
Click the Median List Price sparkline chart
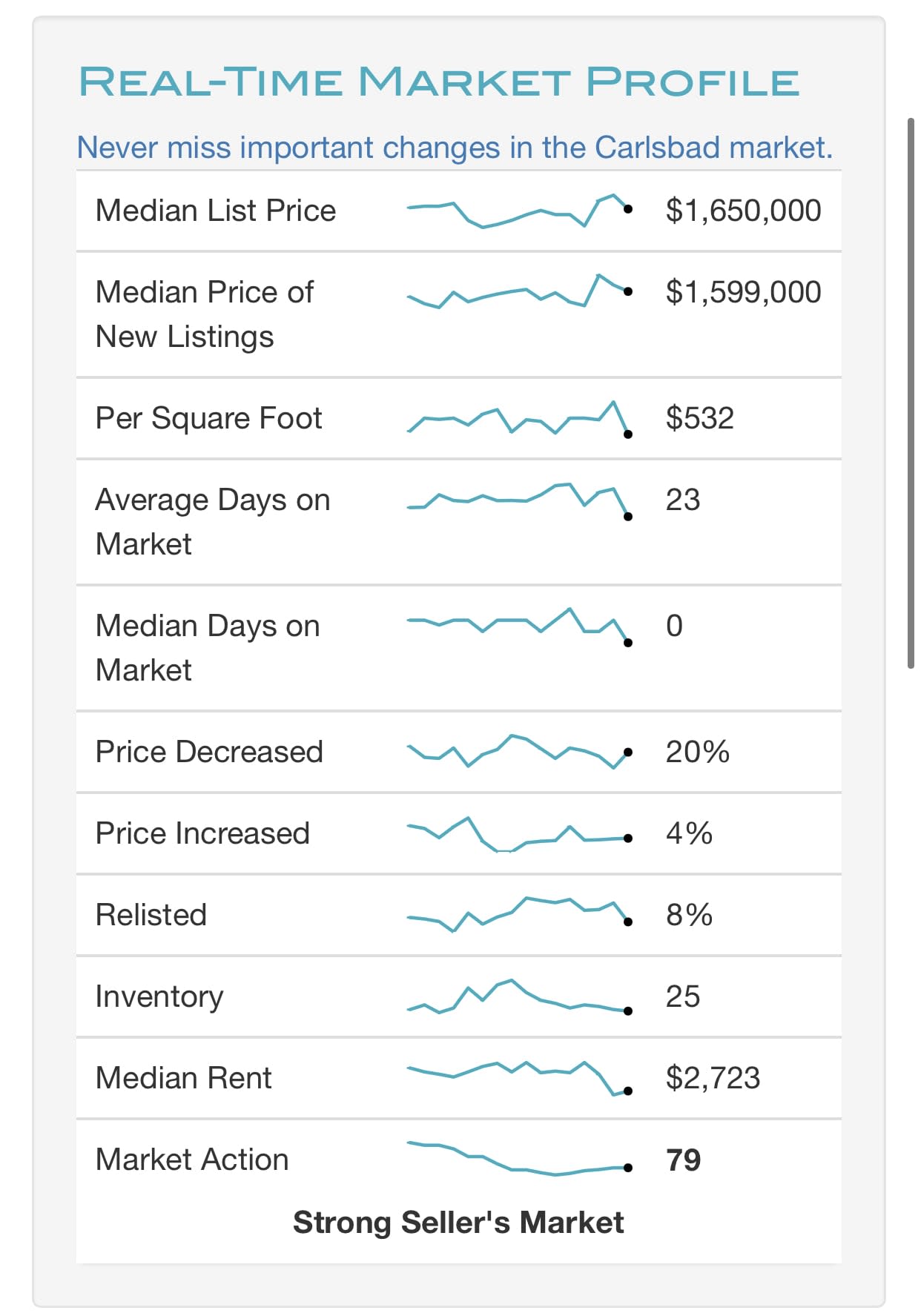click(x=518, y=211)
